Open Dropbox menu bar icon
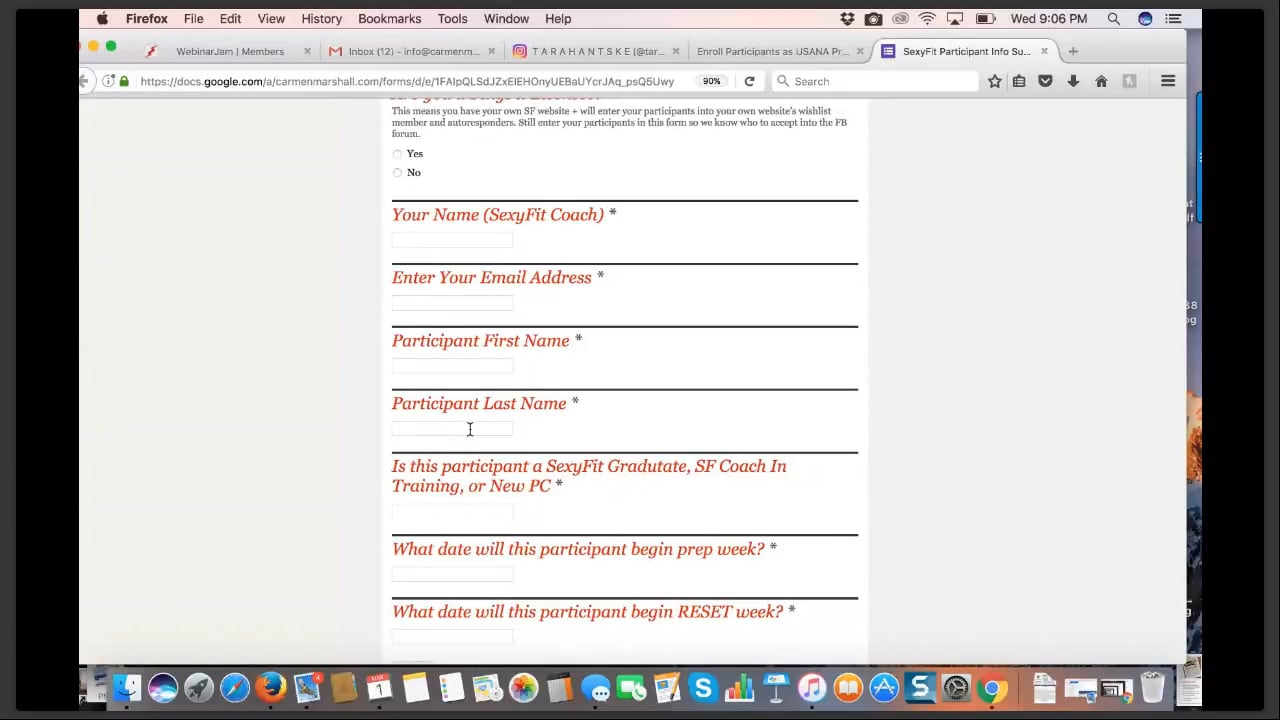Image resolution: width=1280 pixels, height=720 pixels. [x=848, y=19]
